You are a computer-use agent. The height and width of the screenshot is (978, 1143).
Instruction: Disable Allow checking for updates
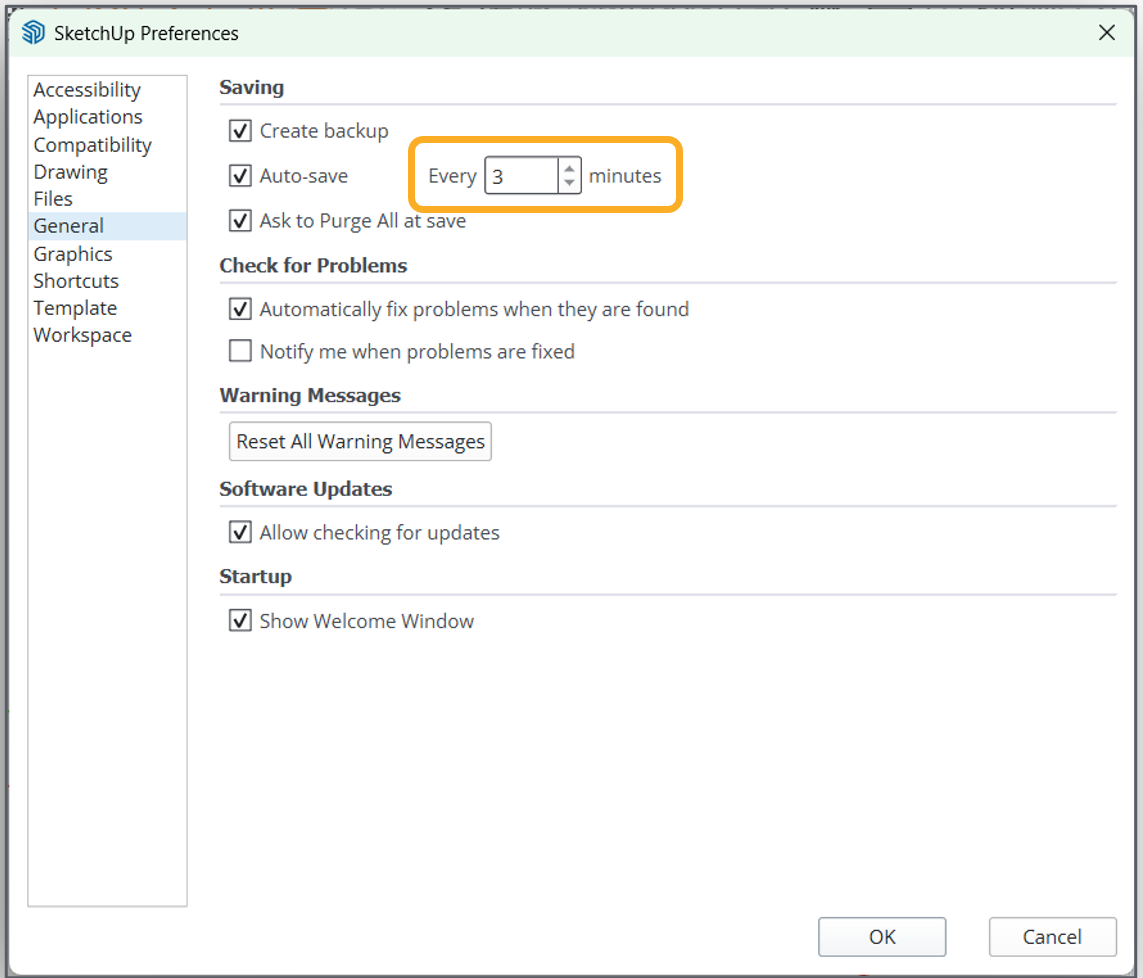click(x=240, y=533)
